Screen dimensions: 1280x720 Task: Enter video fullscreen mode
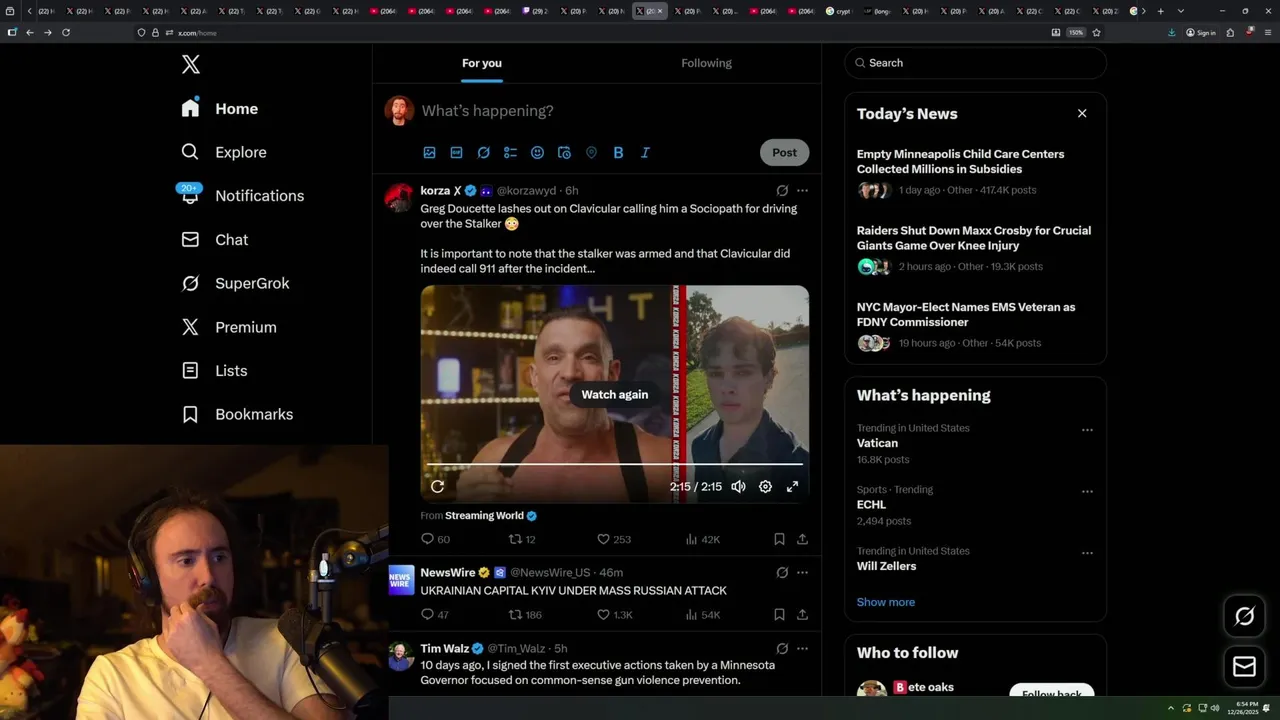pyautogui.click(x=792, y=487)
